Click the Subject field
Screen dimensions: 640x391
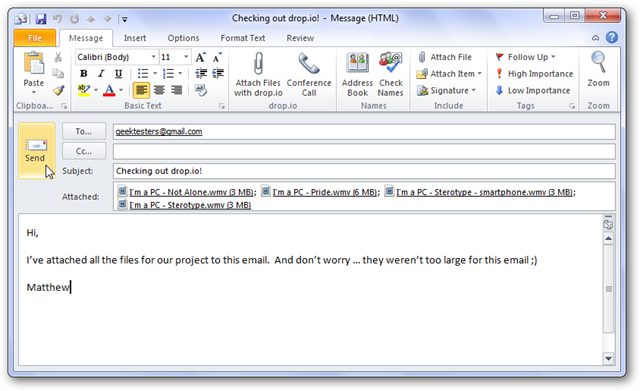click(364, 171)
